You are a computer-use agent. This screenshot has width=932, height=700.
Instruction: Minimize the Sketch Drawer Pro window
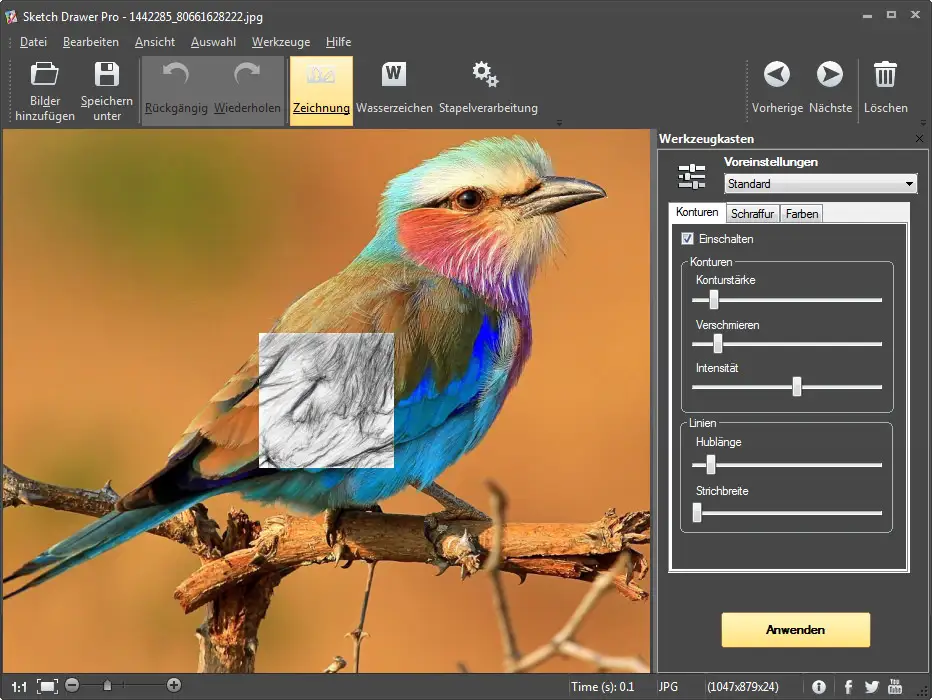(x=867, y=15)
